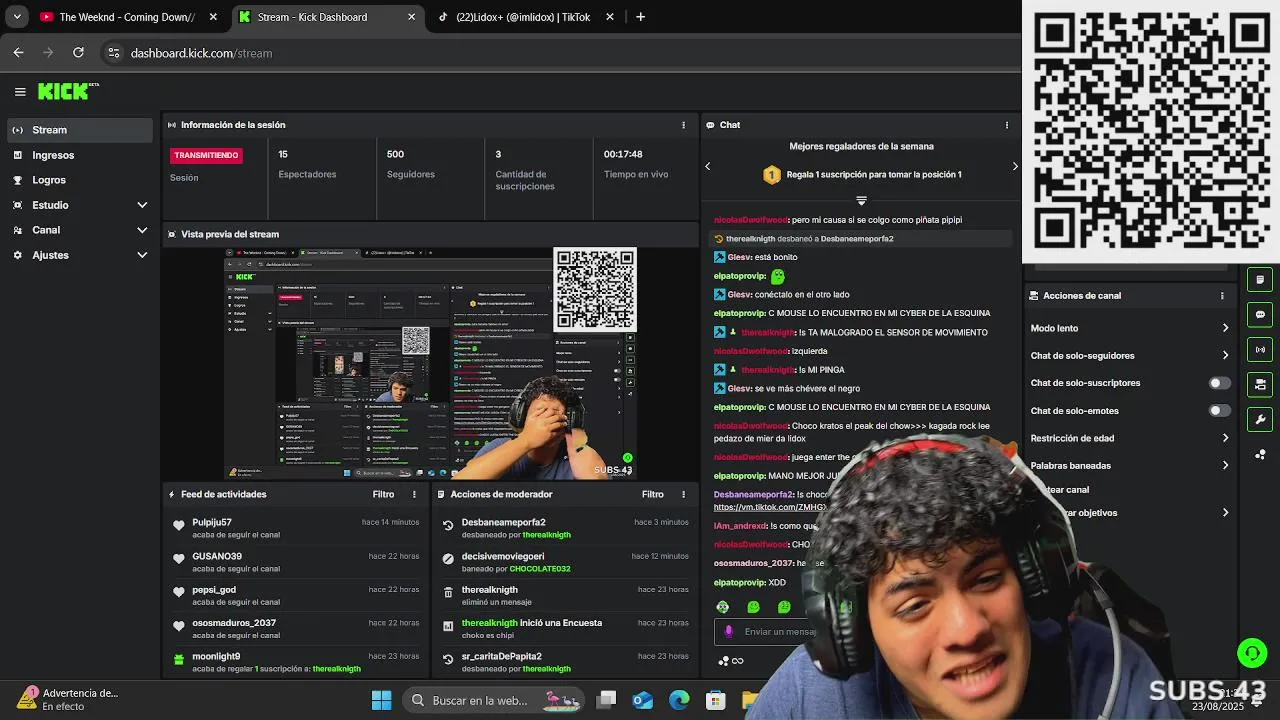Open Modo lento options
This screenshot has height=720, width=1280.
click(1130, 328)
